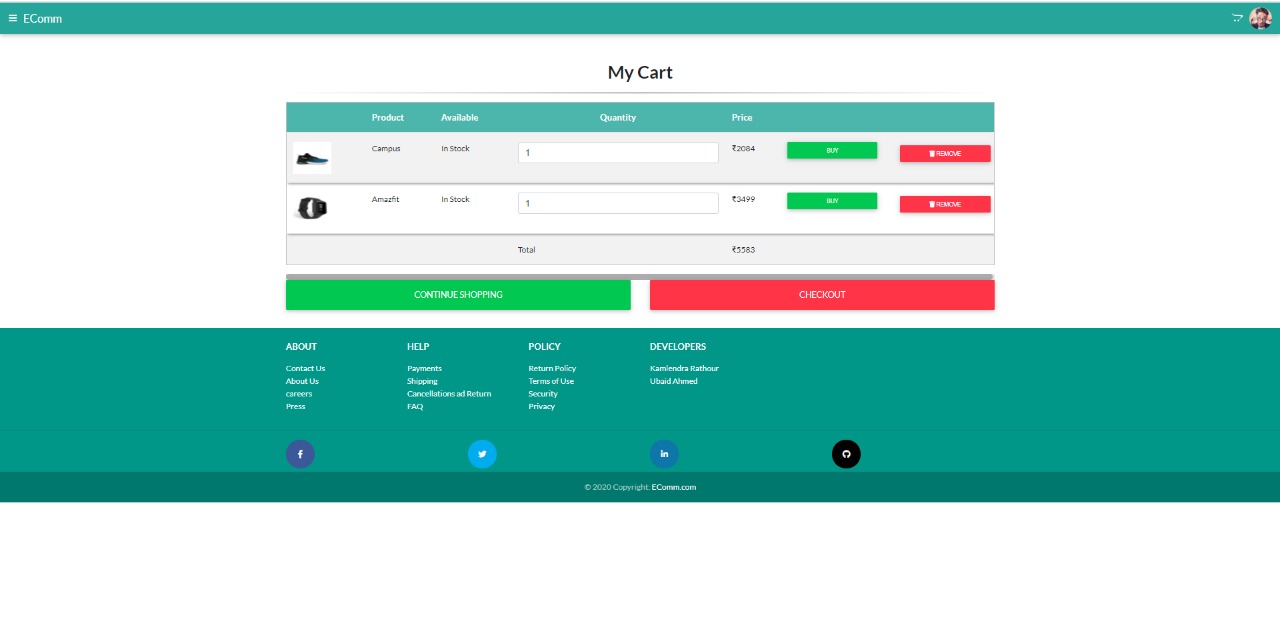Click developer Ubaid Ahmed link
1280x619 pixels.
point(674,381)
